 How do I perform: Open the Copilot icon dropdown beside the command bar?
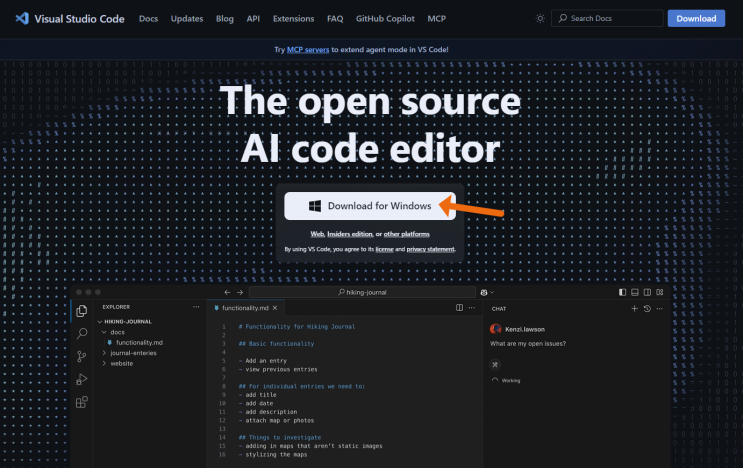coord(487,292)
